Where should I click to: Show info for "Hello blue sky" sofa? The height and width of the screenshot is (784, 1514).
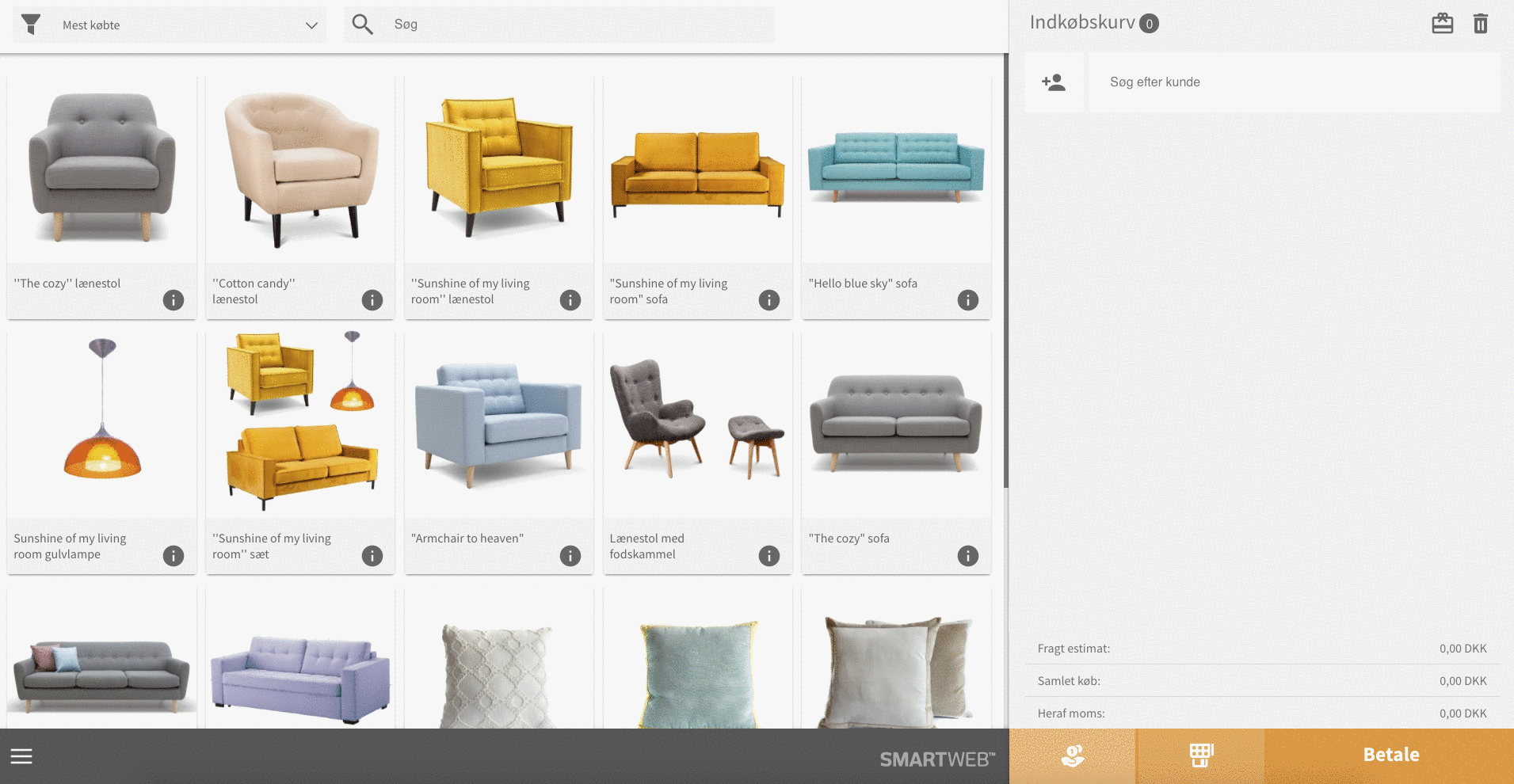(x=968, y=300)
